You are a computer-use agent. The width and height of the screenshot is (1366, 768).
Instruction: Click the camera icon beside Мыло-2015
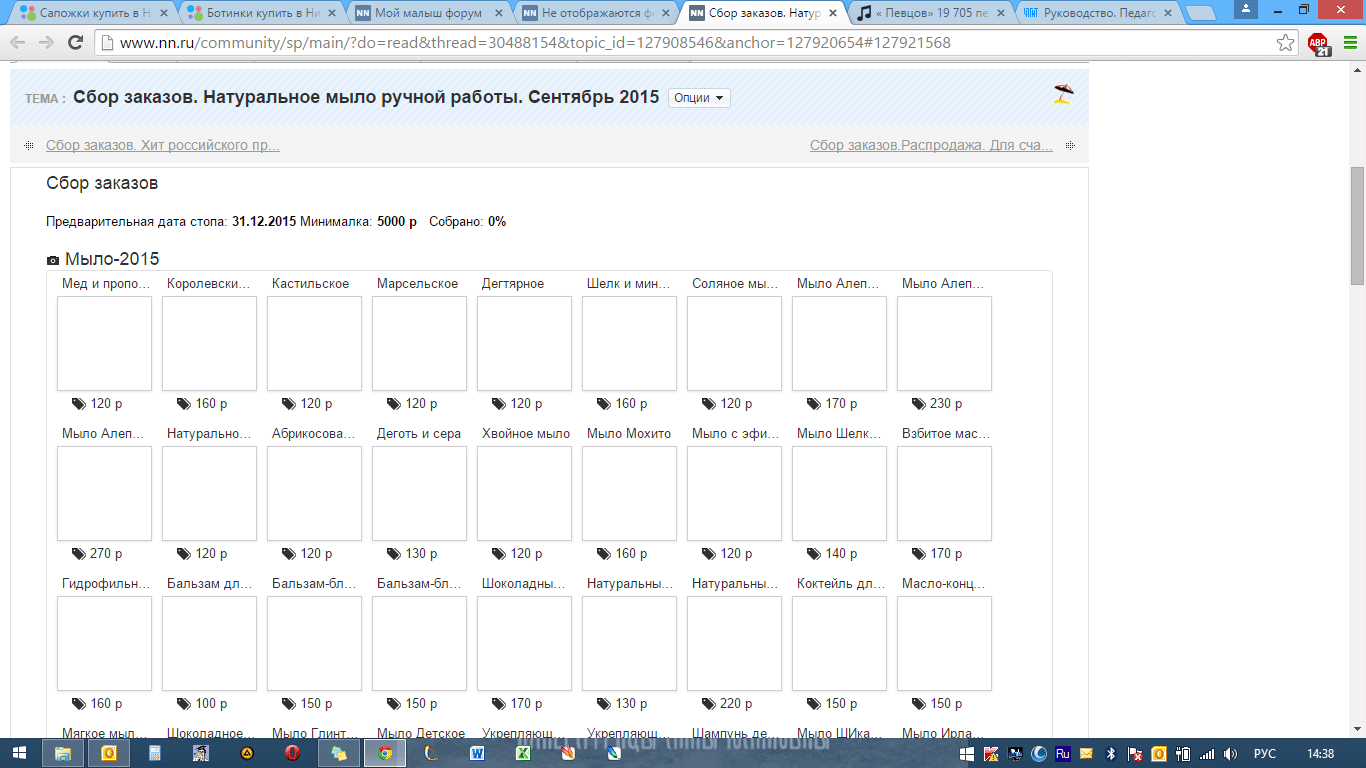tap(53, 260)
